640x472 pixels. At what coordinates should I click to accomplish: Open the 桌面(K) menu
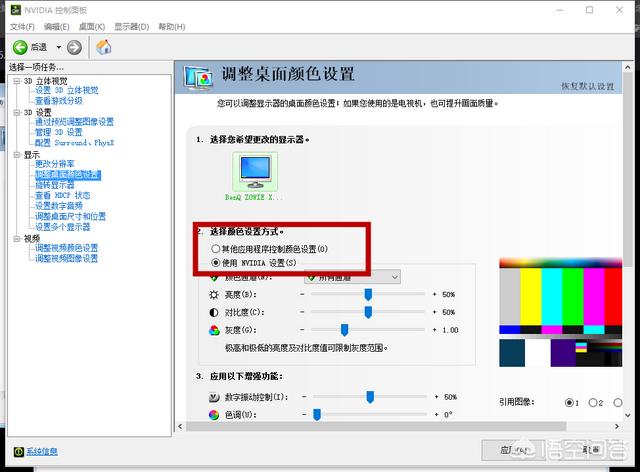click(92, 27)
